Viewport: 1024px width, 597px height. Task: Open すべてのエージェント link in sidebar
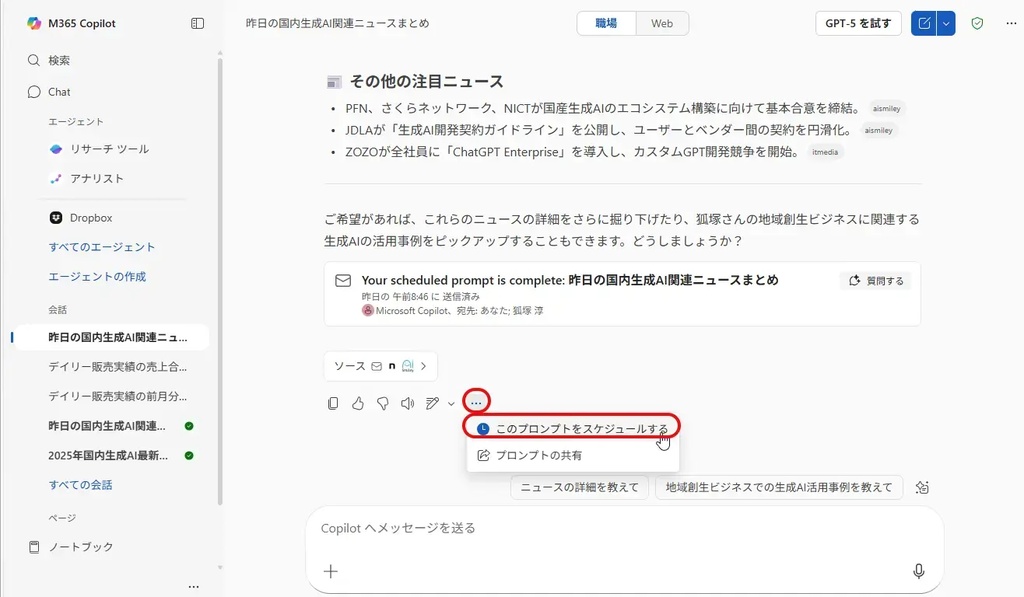point(102,247)
